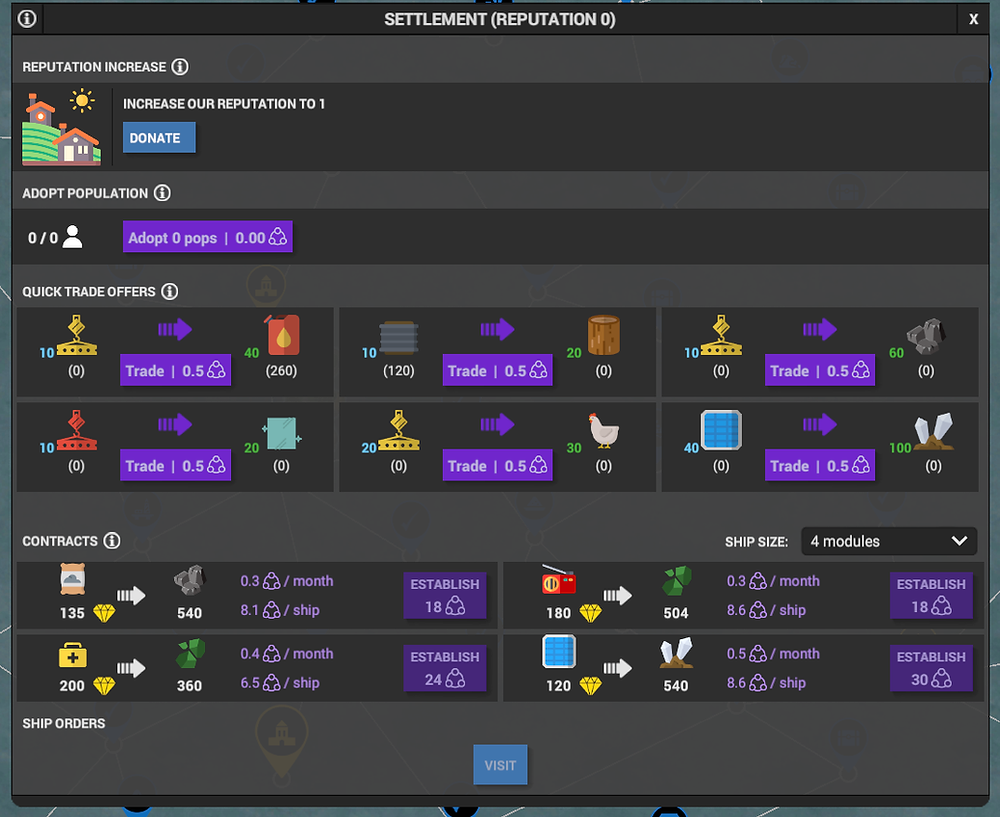The image size is (1000, 817).
Task: Trade yellow crane goods for stone
Action: (820, 371)
